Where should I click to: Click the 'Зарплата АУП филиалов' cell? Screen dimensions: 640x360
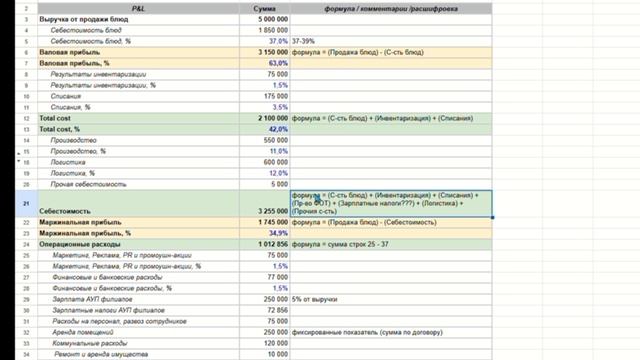pos(138,300)
